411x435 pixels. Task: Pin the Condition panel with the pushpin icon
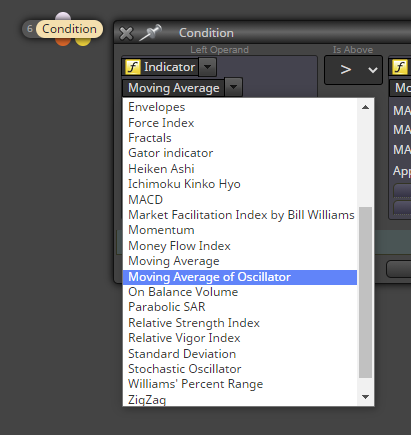tap(150, 33)
